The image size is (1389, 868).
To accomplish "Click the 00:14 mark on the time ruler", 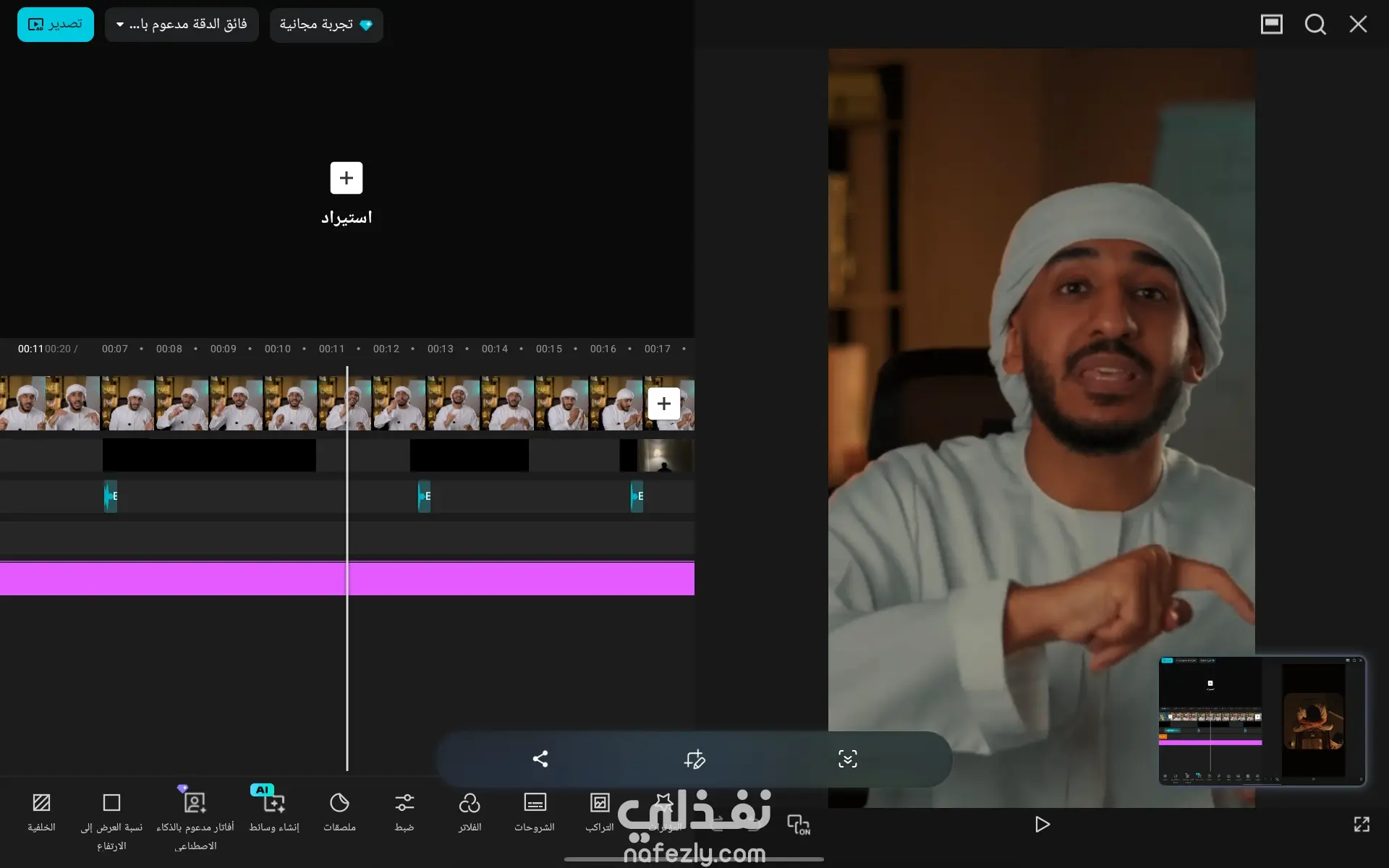I will click(495, 349).
